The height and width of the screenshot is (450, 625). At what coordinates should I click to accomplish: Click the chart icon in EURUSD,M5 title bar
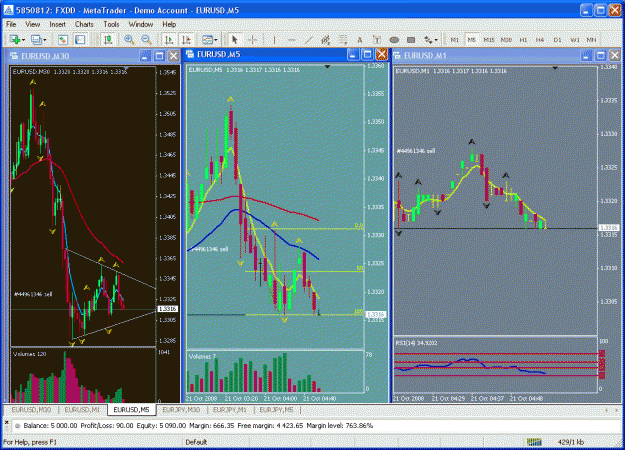(190, 54)
